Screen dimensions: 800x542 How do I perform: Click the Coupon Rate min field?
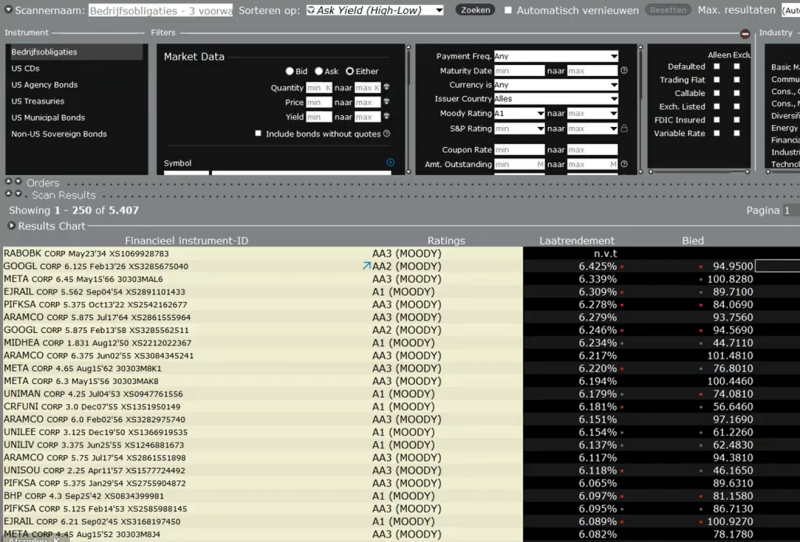click(x=519, y=150)
